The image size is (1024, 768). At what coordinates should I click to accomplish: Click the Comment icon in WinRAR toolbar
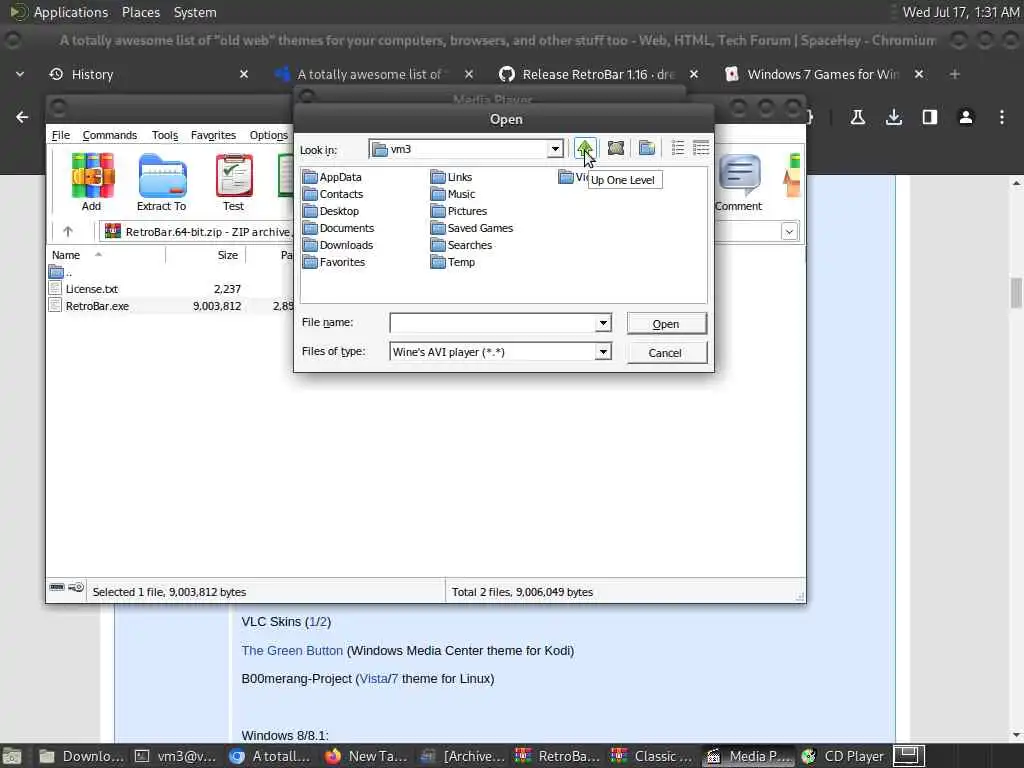[739, 182]
